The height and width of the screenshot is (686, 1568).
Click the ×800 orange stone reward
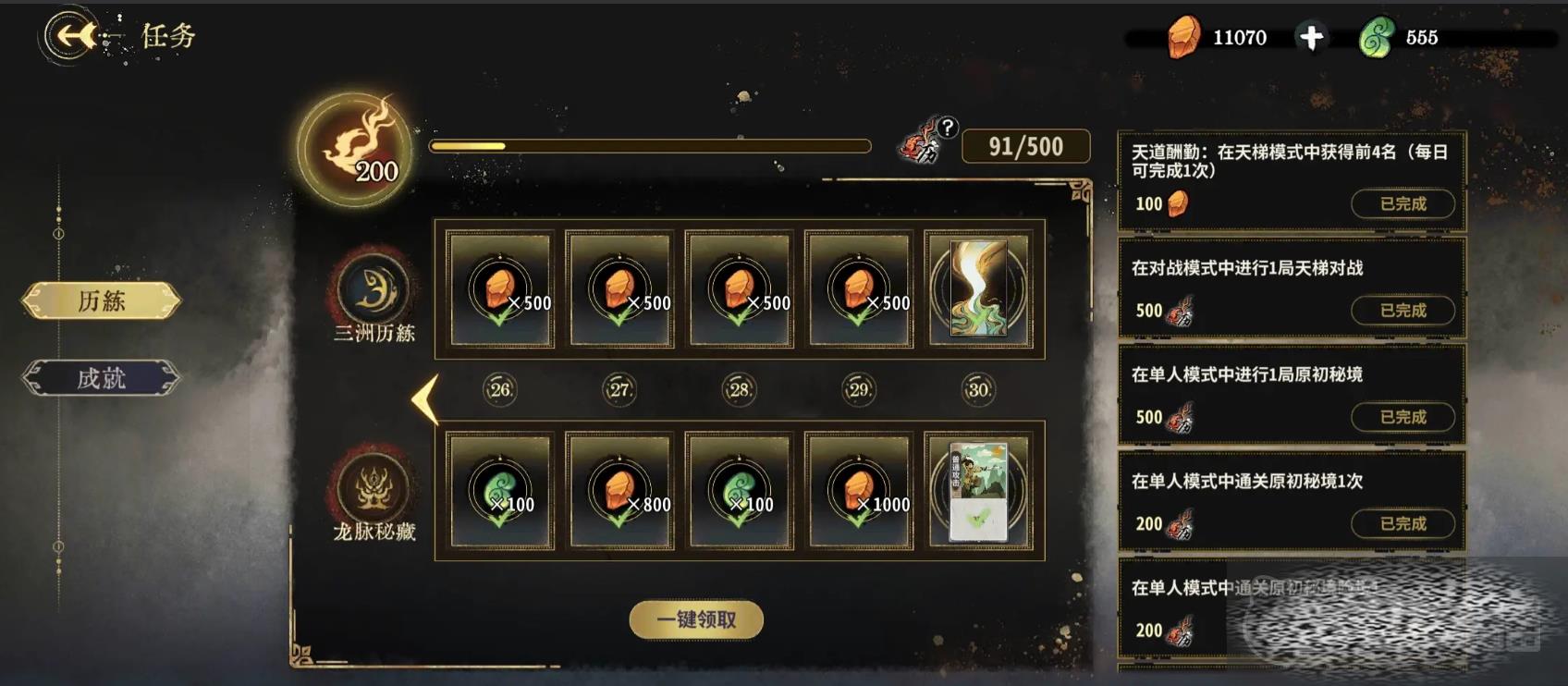(619, 491)
